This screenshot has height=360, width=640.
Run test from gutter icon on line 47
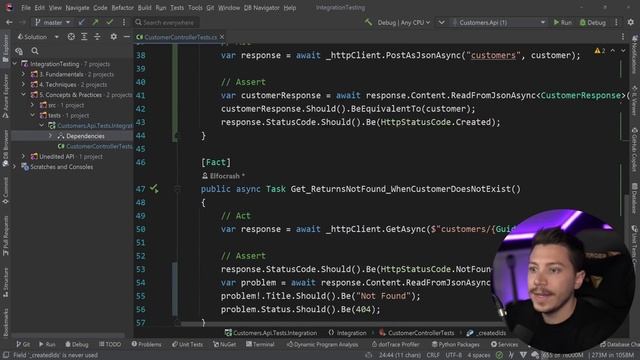(154, 189)
